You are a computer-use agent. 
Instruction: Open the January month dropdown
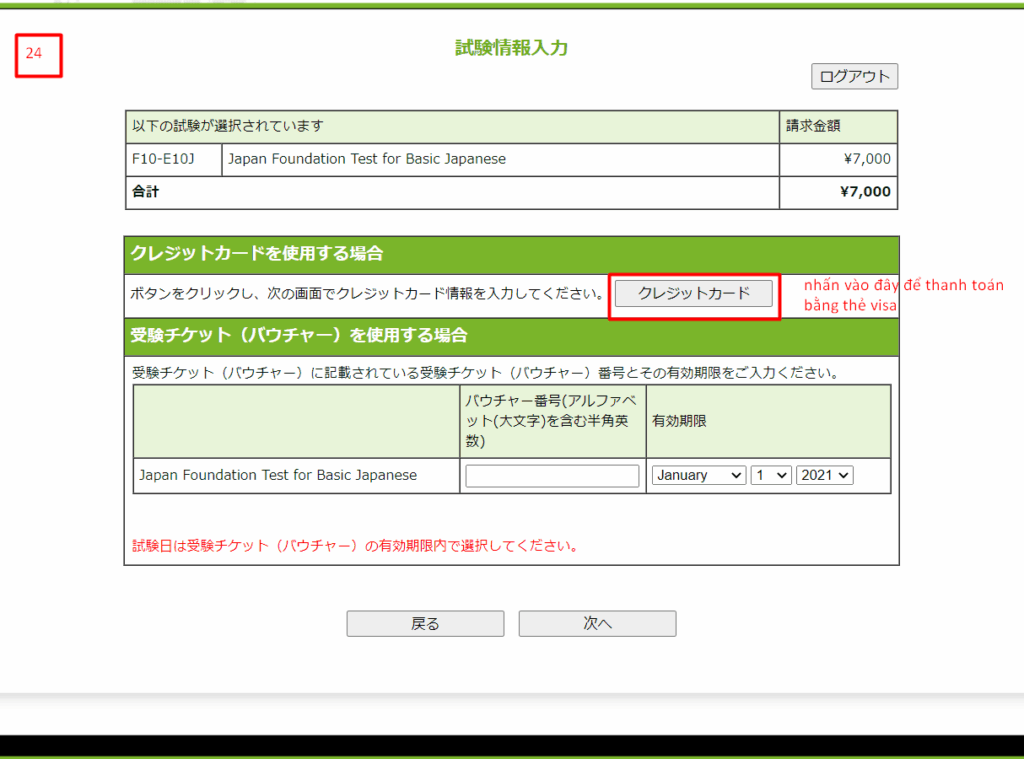(x=698, y=476)
